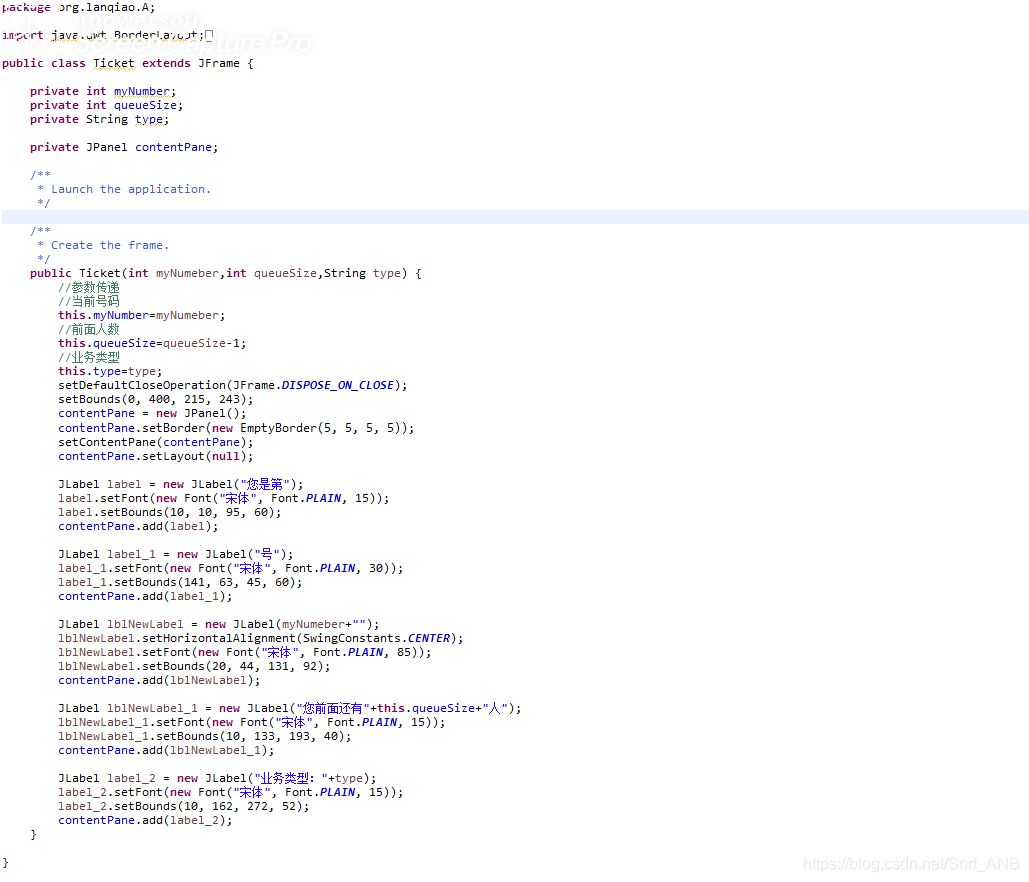Click lblNewLabel.setHorizontalAlignment CENTER line

261,638
